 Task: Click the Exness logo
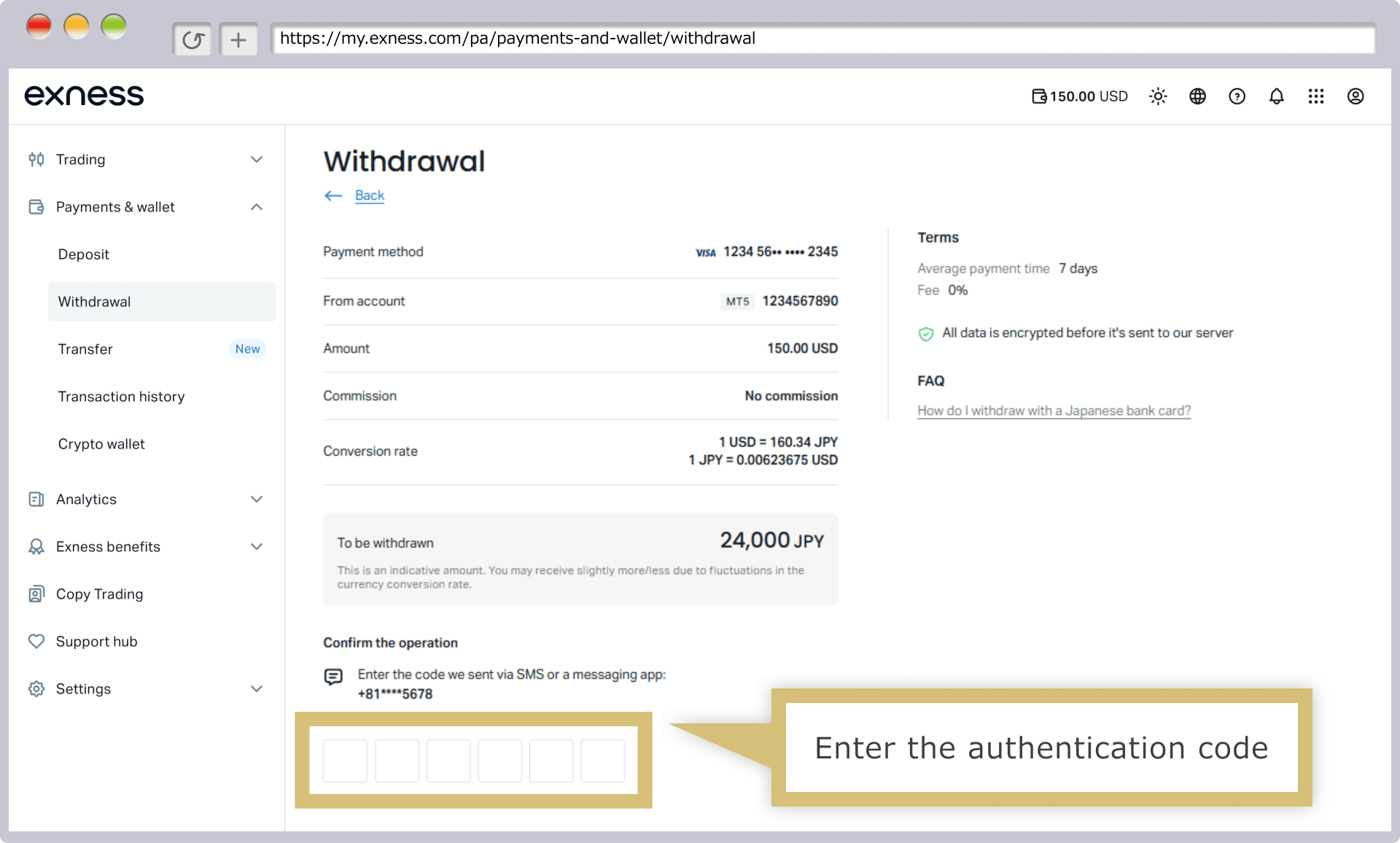point(85,95)
